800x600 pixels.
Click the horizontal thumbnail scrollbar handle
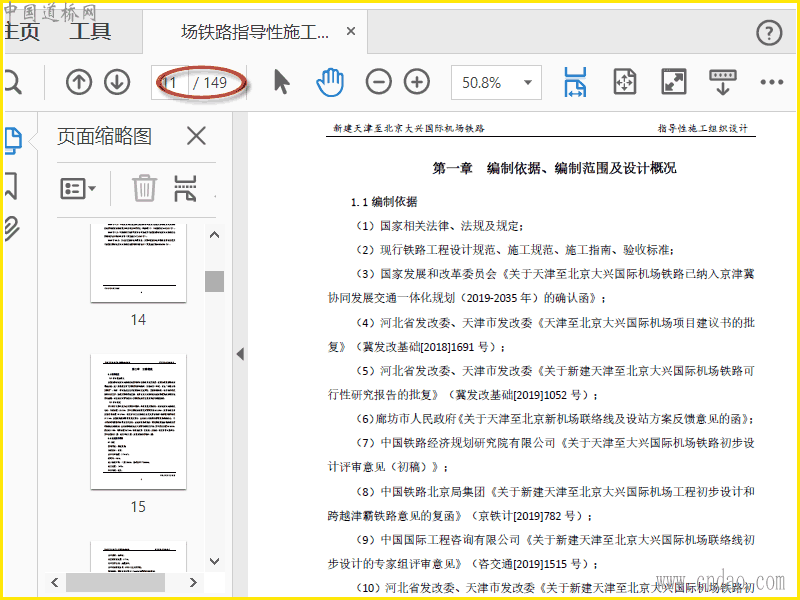(115, 582)
